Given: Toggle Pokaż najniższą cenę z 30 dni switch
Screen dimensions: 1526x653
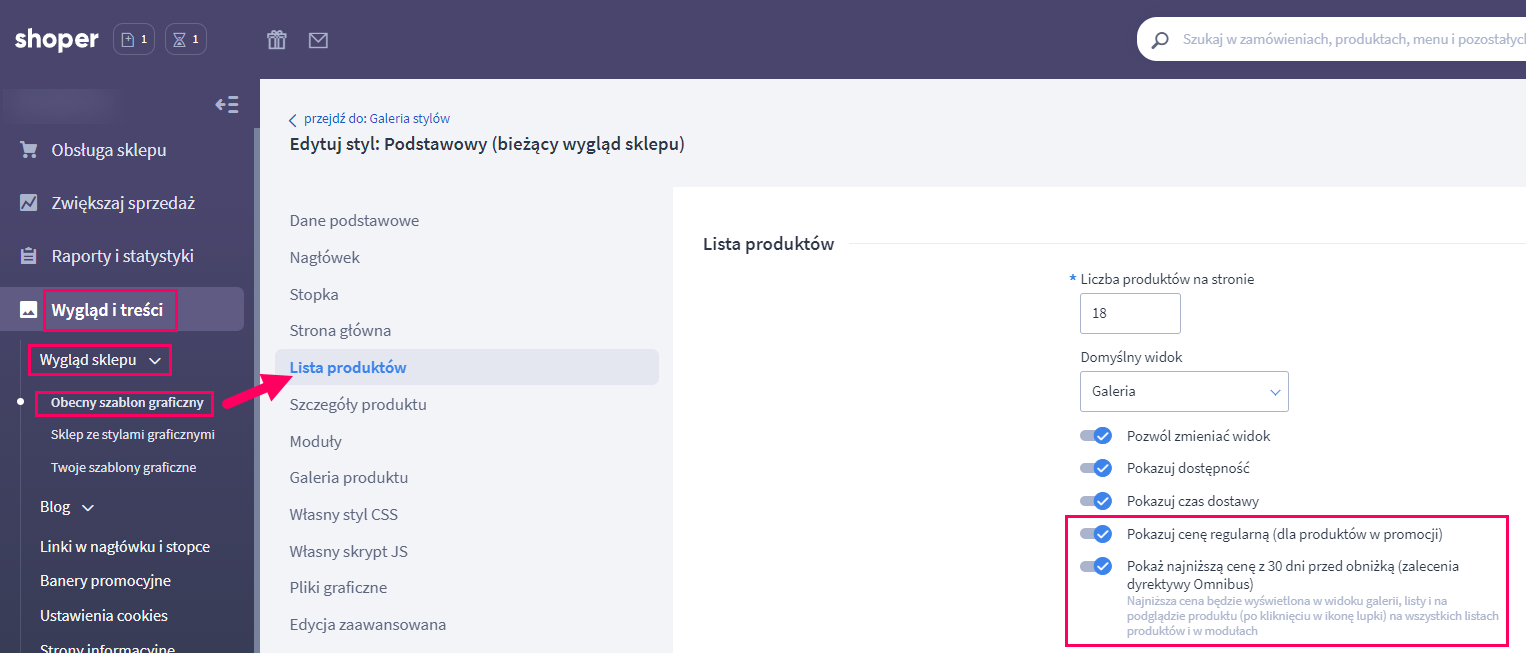Looking at the screenshot, I should click(1096, 566).
